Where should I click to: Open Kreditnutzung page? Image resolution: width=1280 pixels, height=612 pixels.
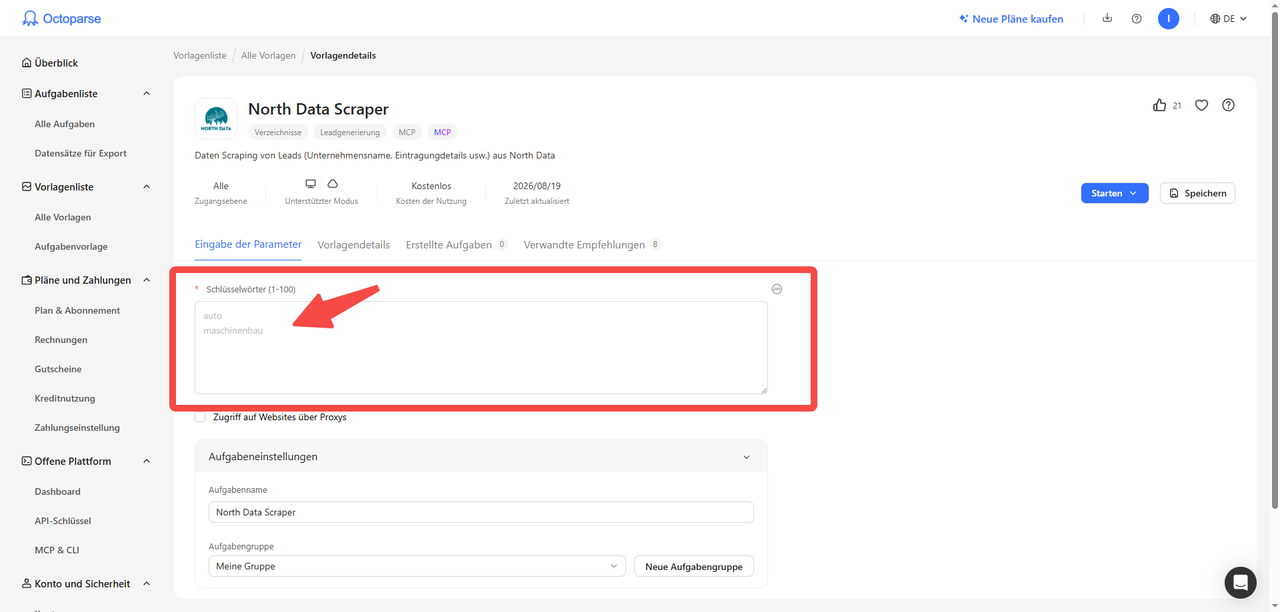[x=65, y=398]
